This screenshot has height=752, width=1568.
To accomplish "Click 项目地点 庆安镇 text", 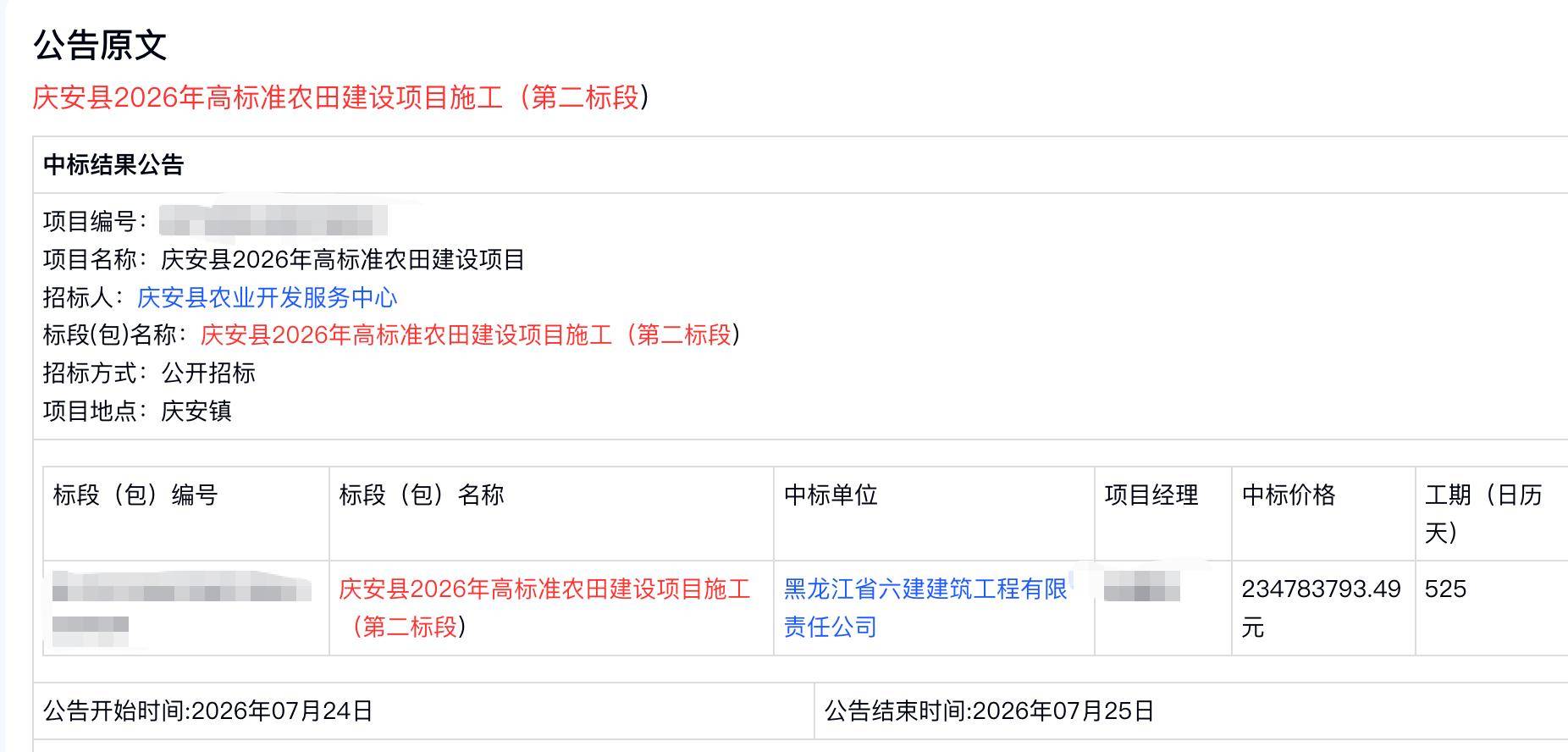I will tap(137, 411).
